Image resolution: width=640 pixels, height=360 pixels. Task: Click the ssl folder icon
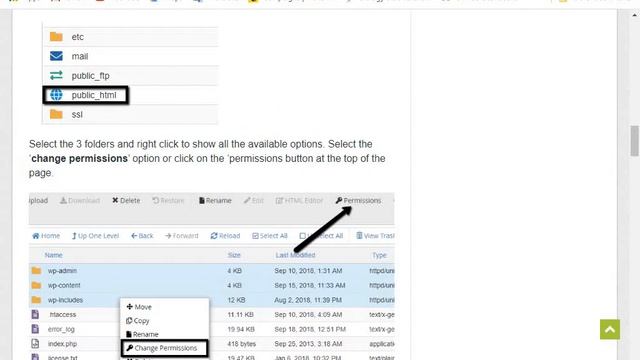56,114
